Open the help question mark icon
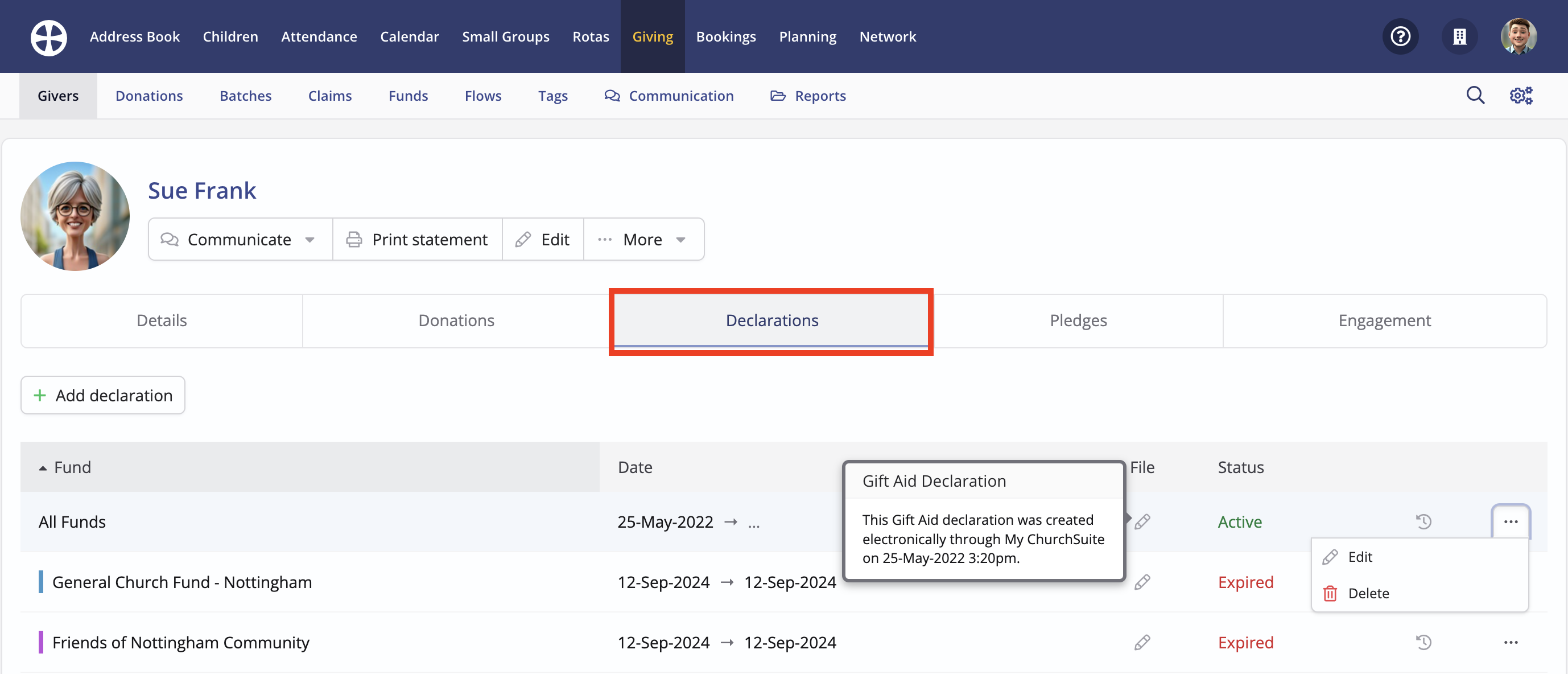This screenshot has height=674, width=1568. 1400,36
